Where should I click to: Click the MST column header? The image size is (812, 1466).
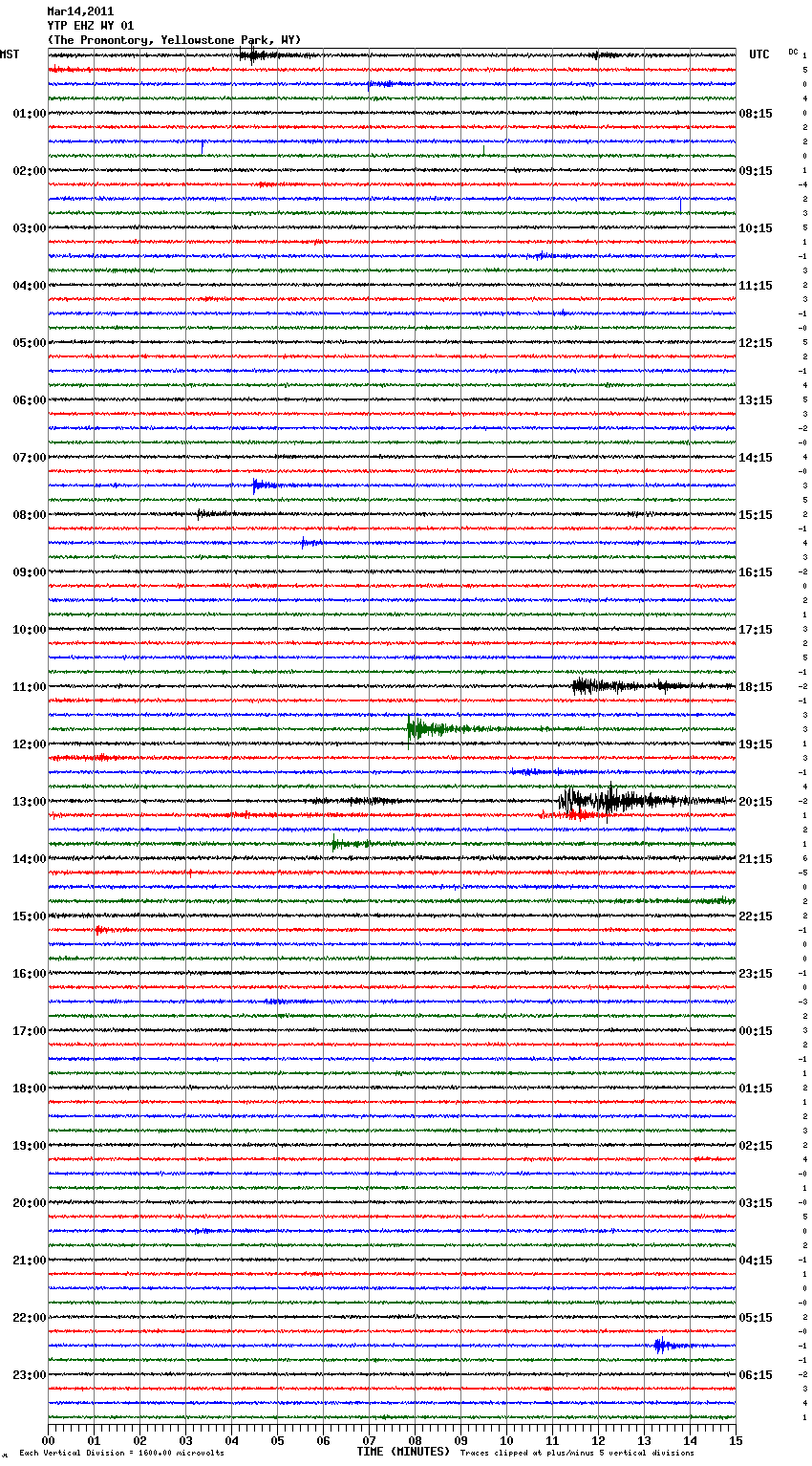tap(11, 54)
